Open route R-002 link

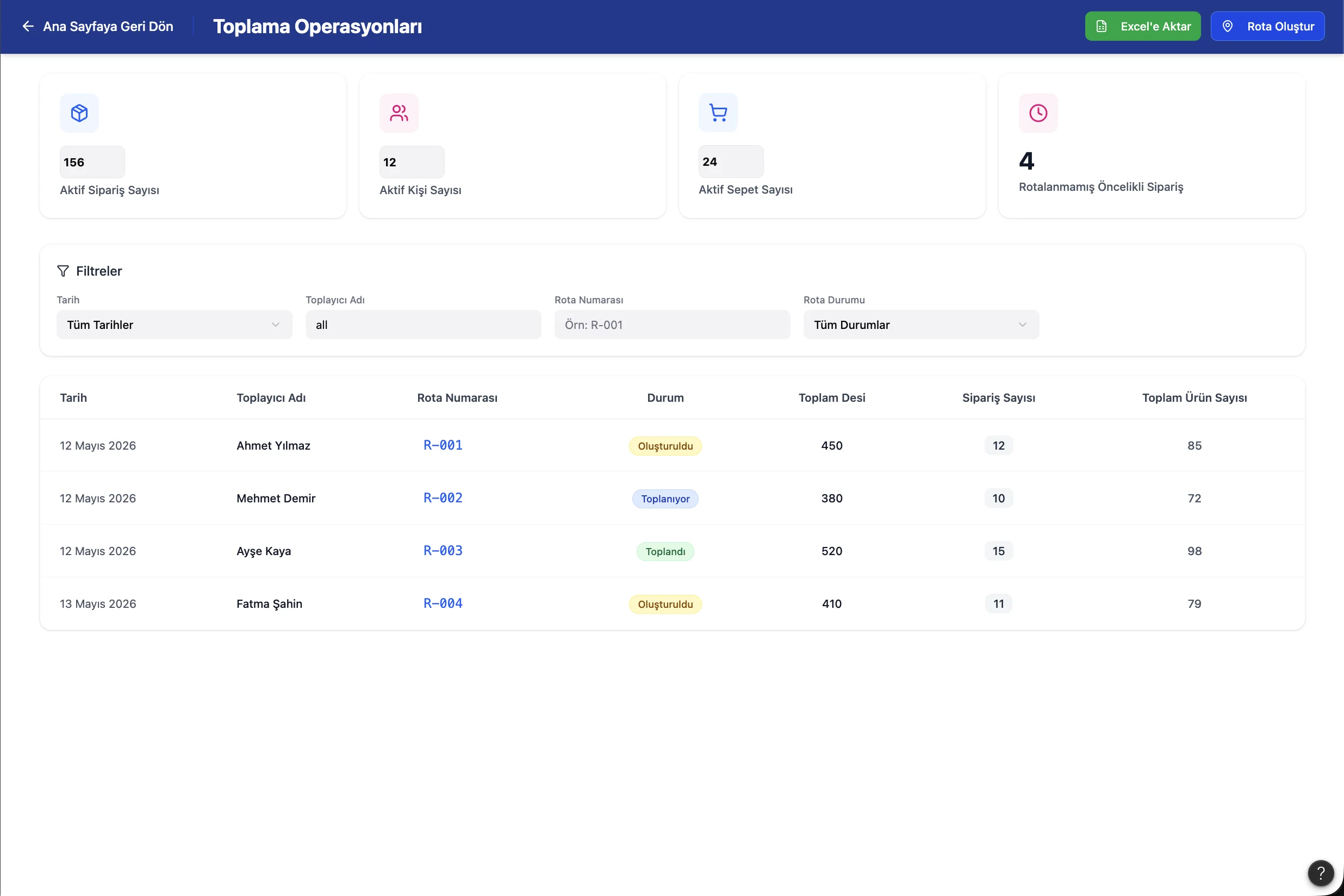click(x=443, y=497)
